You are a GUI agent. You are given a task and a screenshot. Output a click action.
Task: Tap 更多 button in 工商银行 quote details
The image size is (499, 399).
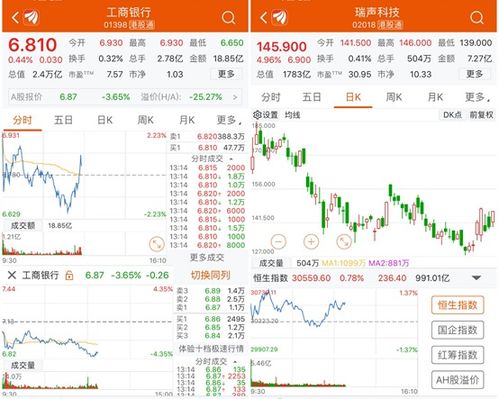(x=226, y=74)
